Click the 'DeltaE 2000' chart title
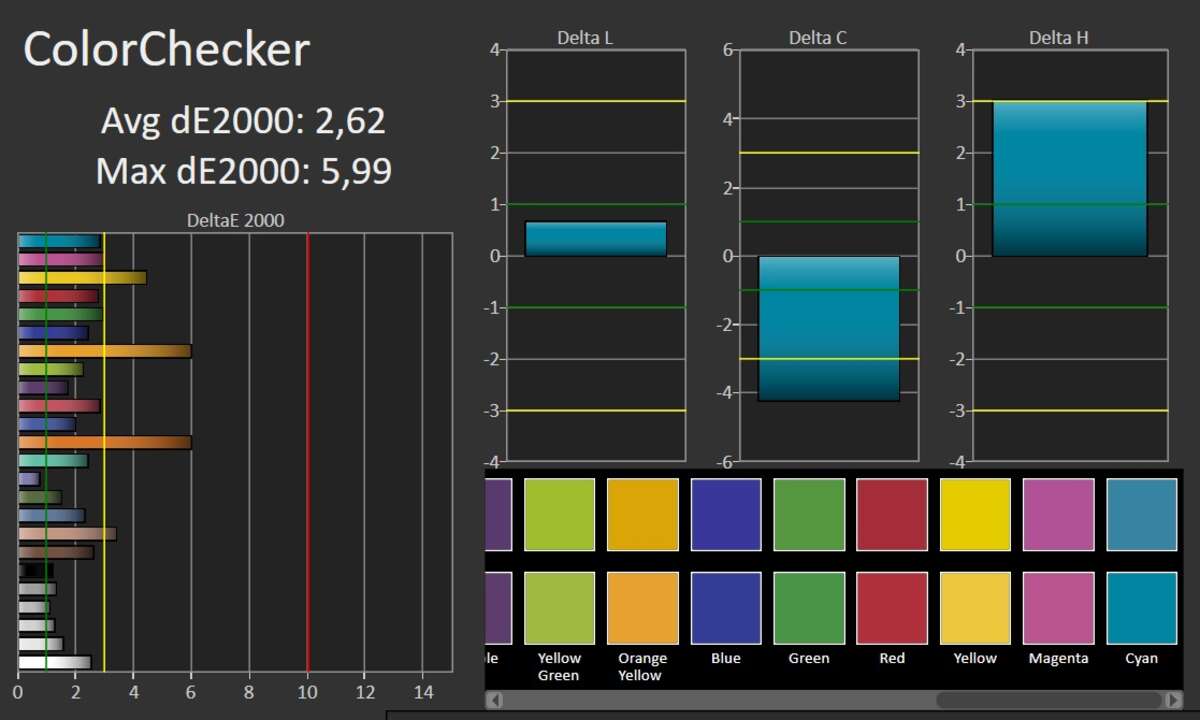The image size is (1200, 720). (235, 221)
